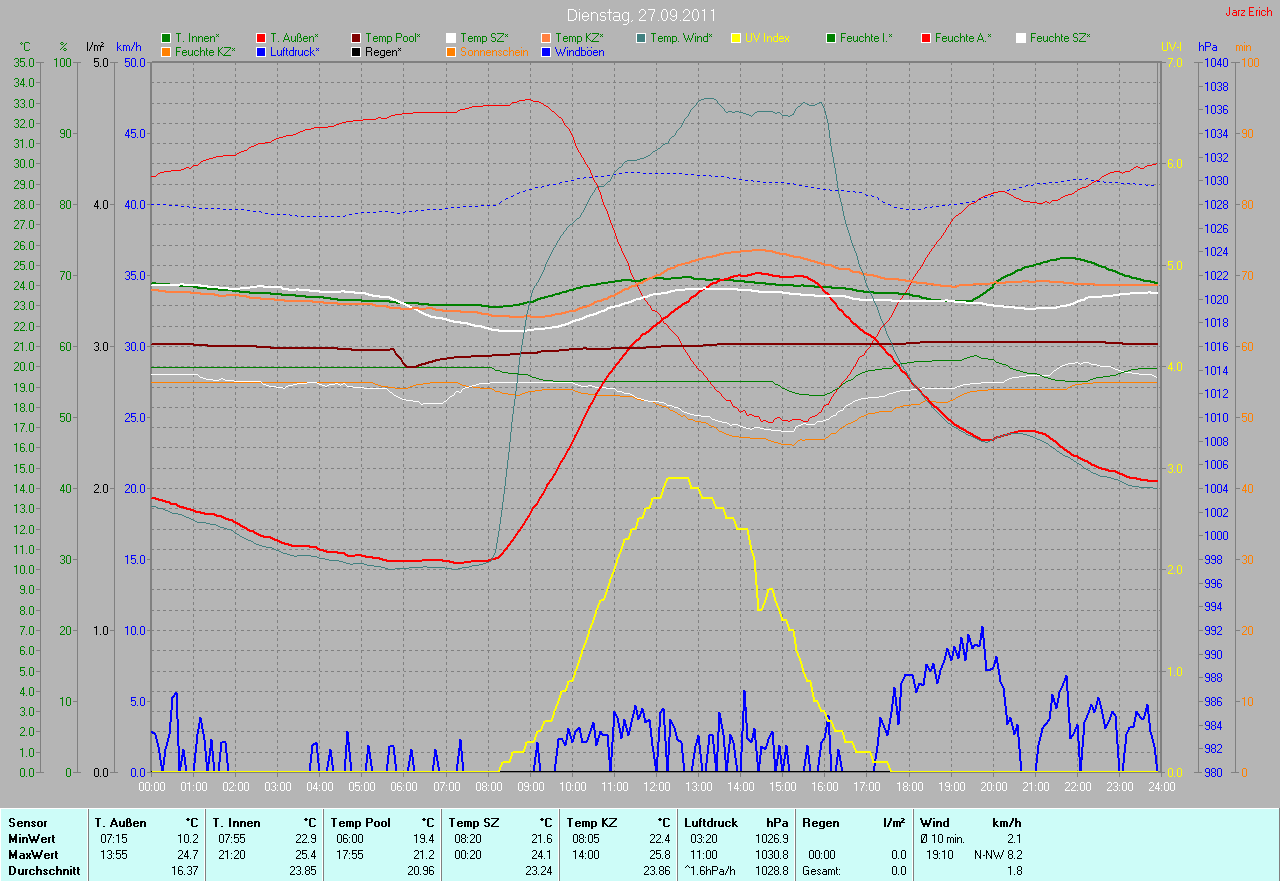The image size is (1280, 881).
Task: Click the white Feuchte SZ legend swatch
Action: pos(1021,38)
